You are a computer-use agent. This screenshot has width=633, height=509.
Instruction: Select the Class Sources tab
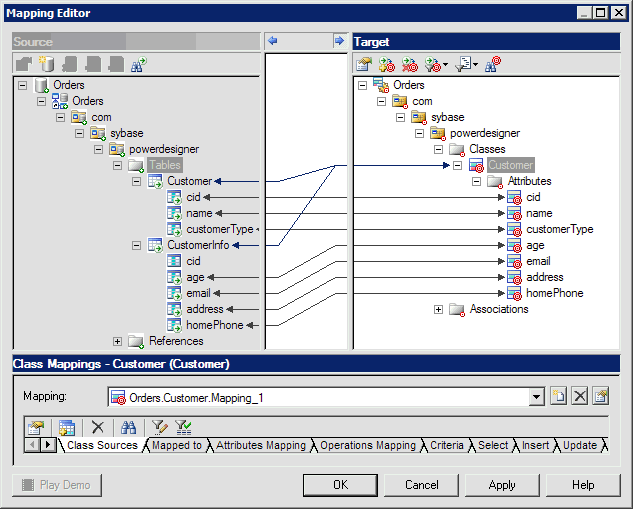pyautogui.click(x=102, y=445)
